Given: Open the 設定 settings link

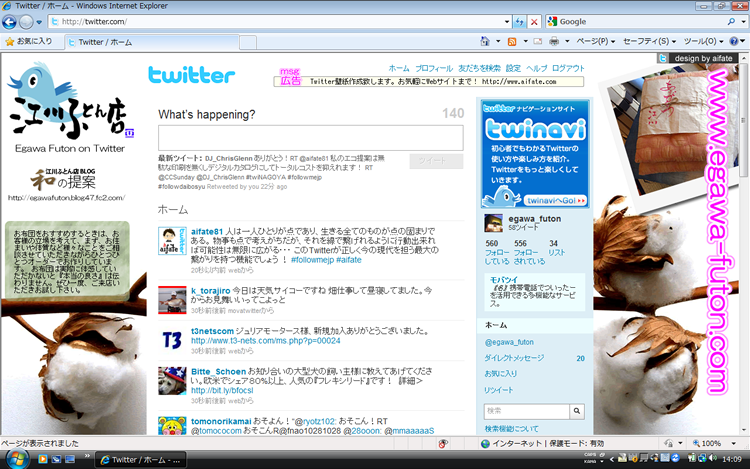Looking at the screenshot, I should [x=513, y=68].
